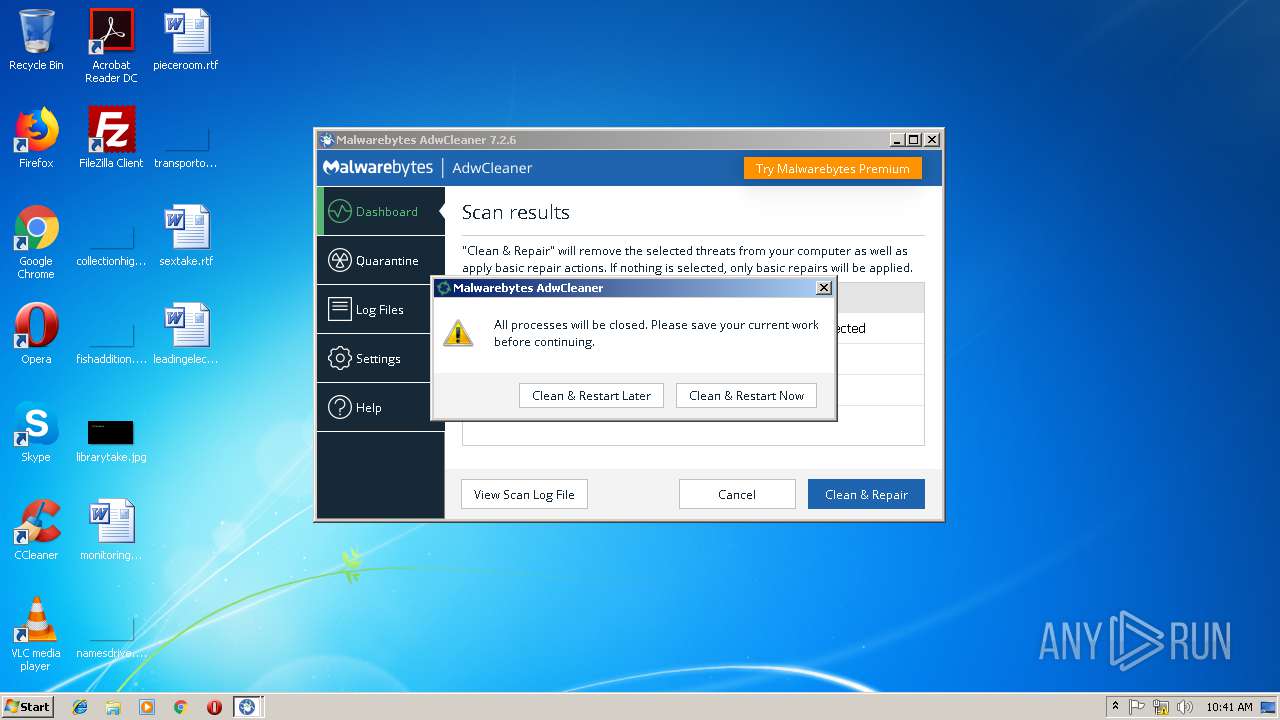Screen dimensions: 1280x720
Task: Click Action Center flag tray icon
Action: coord(1137,707)
